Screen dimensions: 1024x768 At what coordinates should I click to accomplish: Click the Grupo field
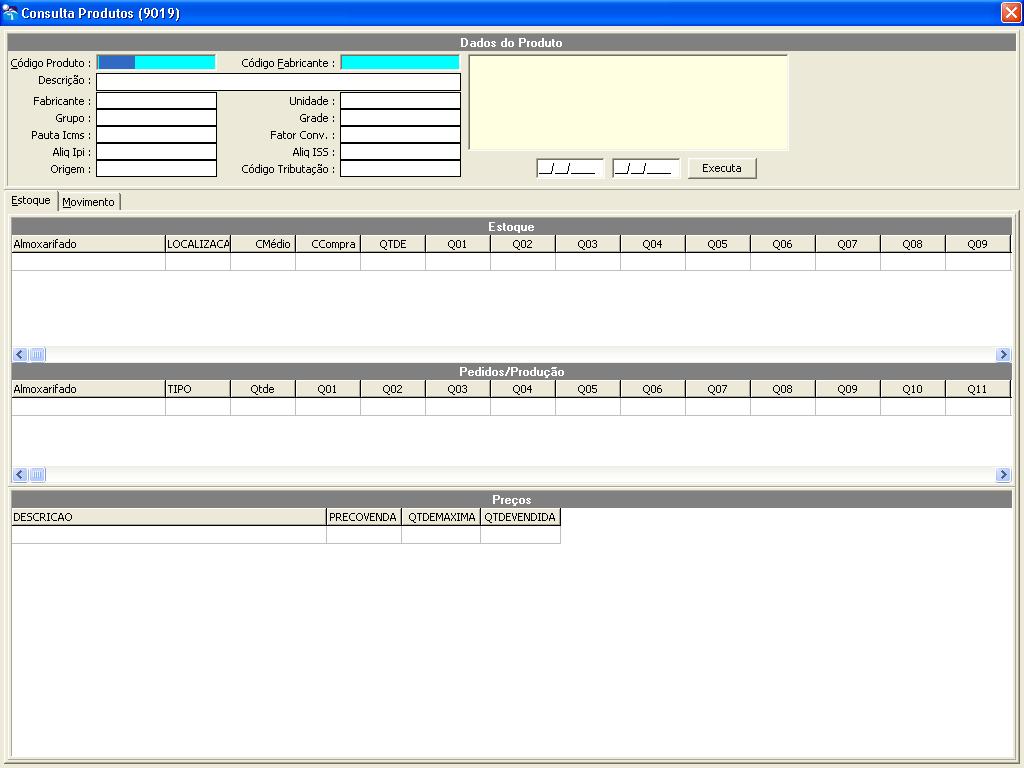click(156, 118)
